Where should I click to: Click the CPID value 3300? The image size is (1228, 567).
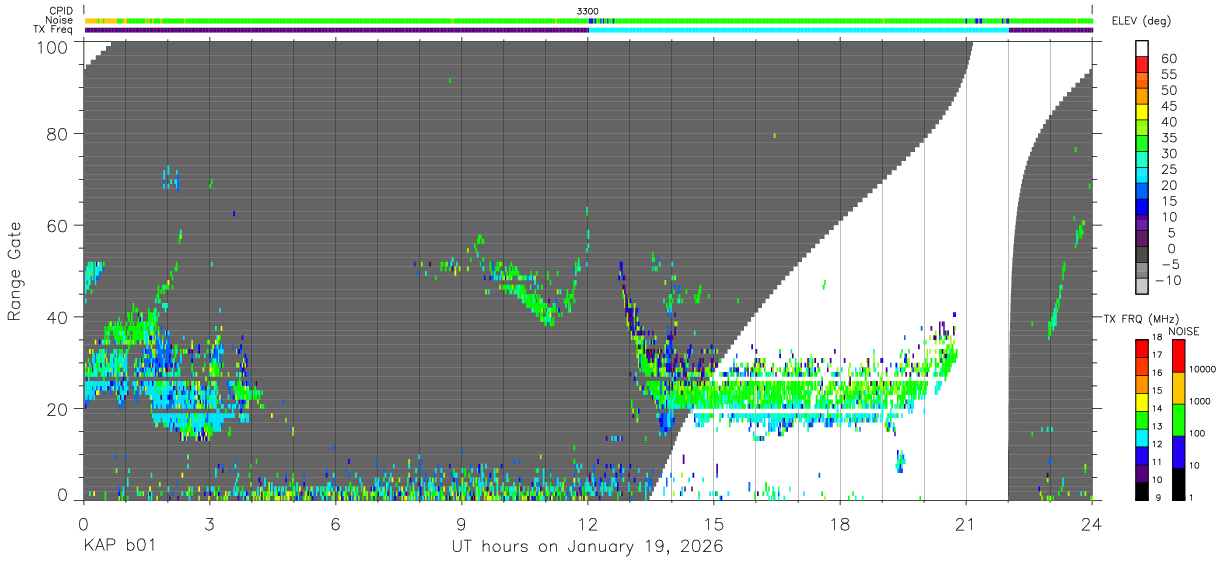pyautogui.click(x=588, y=11)
